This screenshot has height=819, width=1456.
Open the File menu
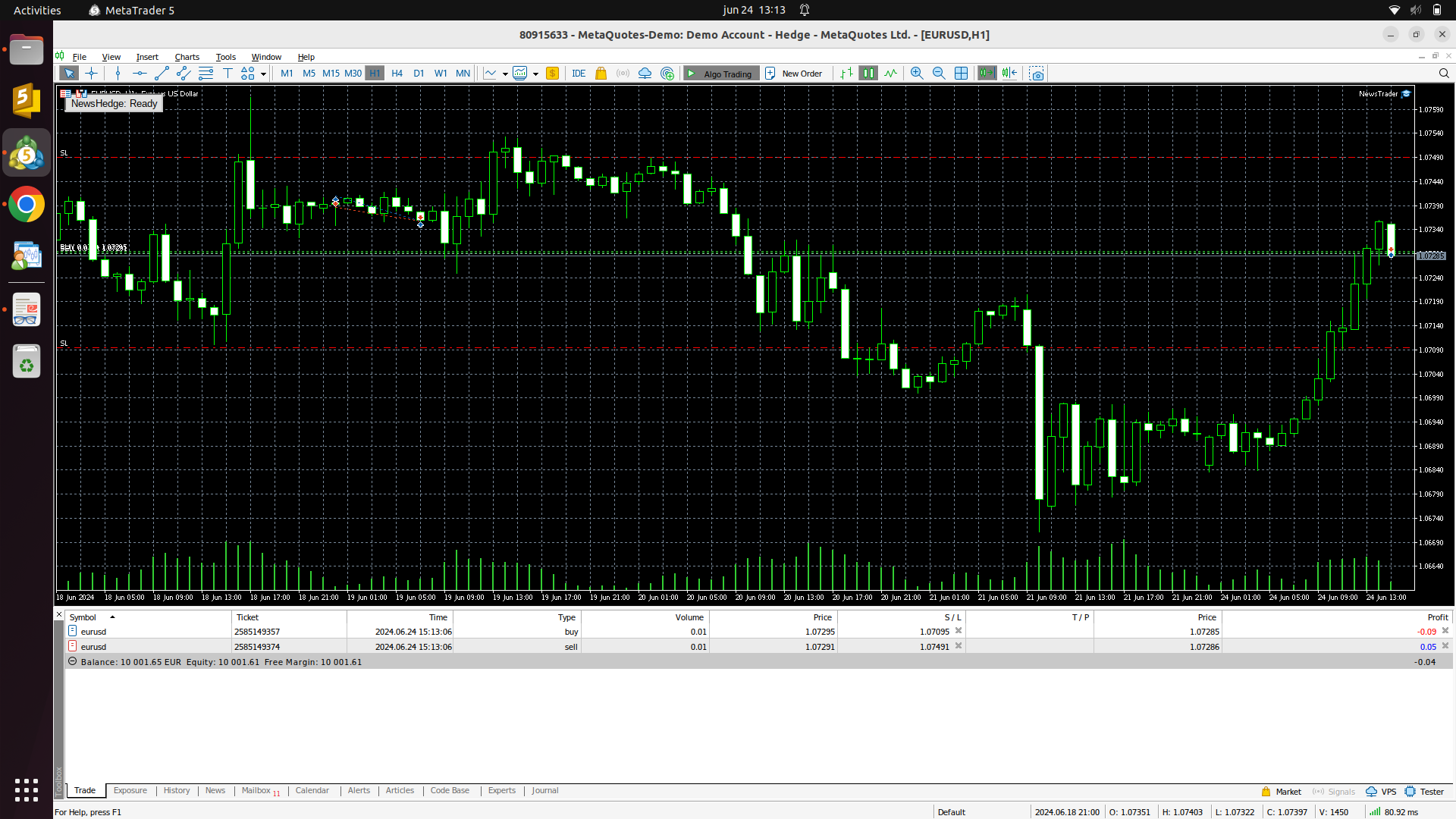pyautogui.click(x=79, y=57)
